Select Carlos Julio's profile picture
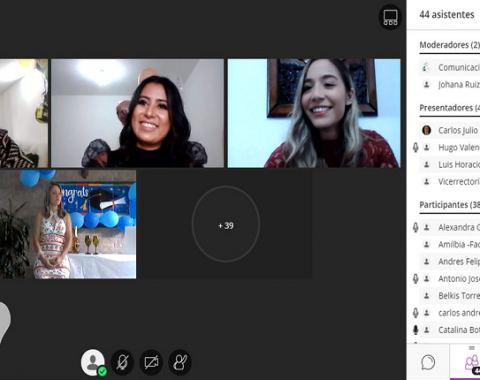The height and width of the screenshot is (380, 480). click(x=426, y=130)
